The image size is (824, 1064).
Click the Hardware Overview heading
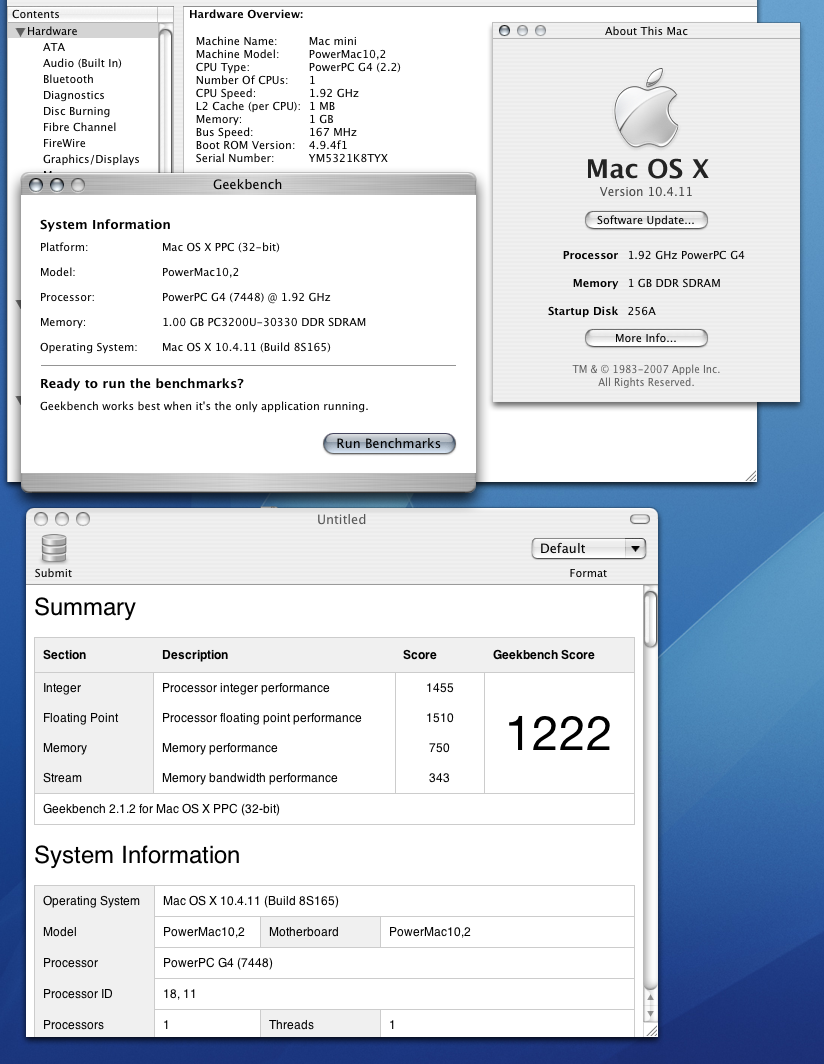pos(246,14)
